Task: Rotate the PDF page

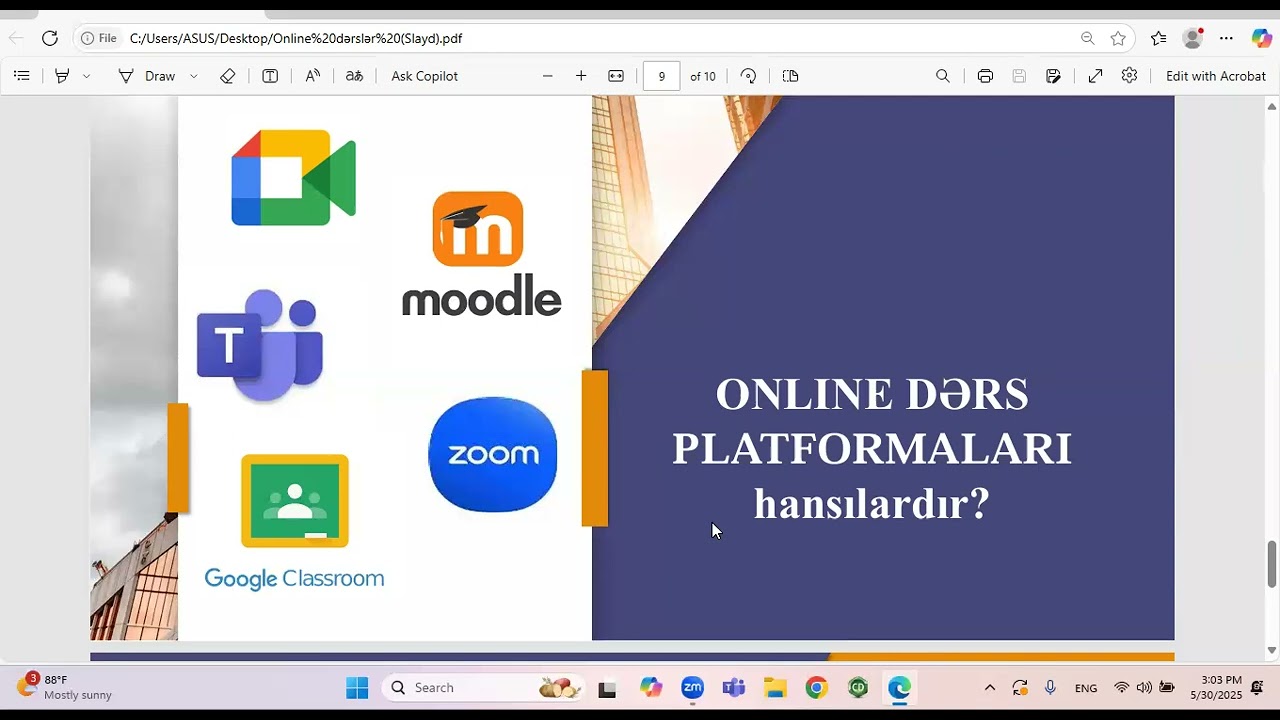Action: click(x=748, y=76)
